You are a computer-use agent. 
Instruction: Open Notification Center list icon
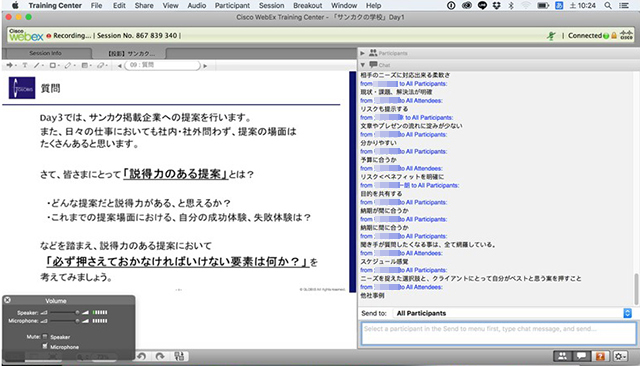click(x=624, y=5)
